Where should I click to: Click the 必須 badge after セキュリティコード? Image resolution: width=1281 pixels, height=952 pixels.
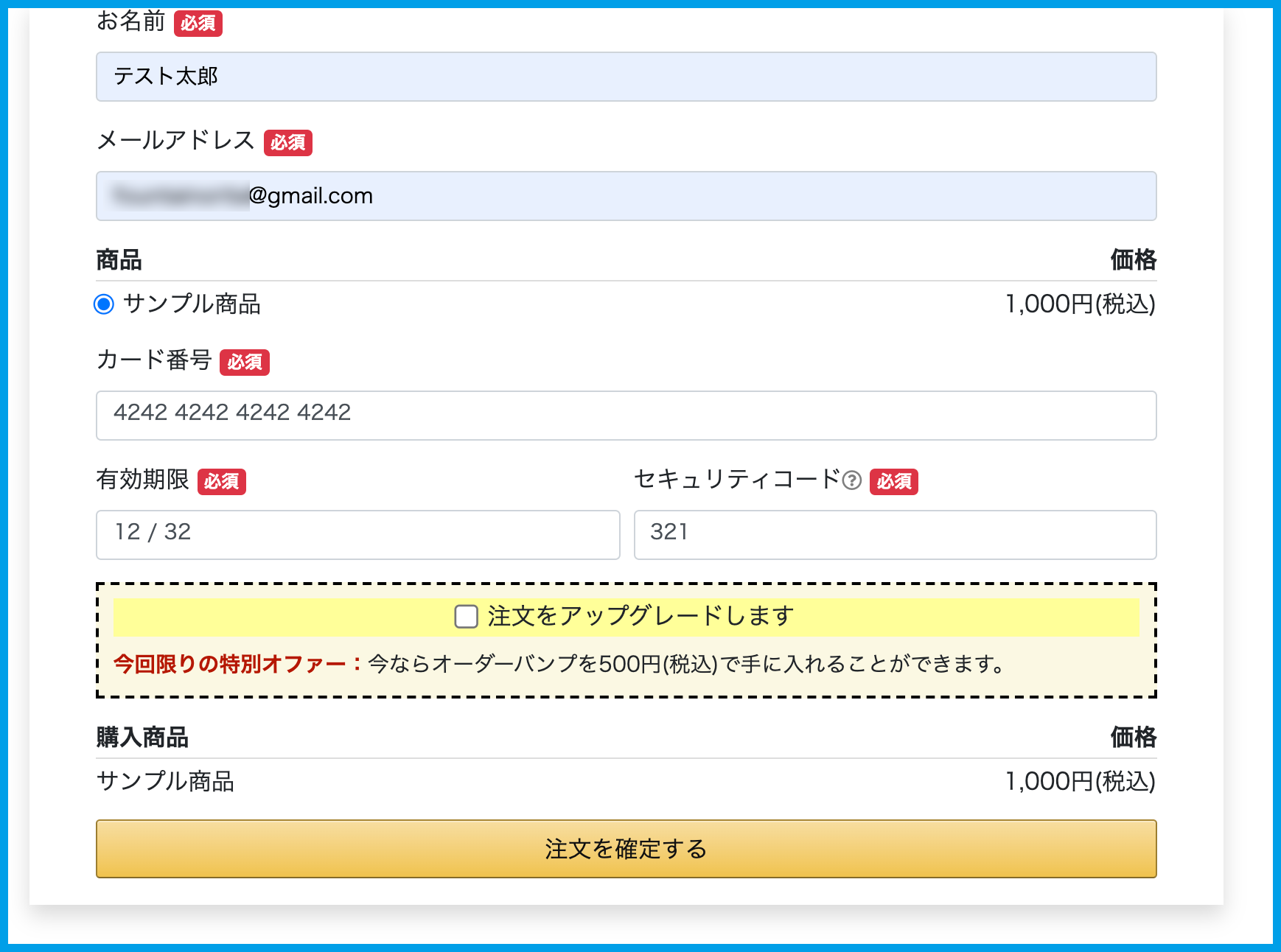(893, 481)
